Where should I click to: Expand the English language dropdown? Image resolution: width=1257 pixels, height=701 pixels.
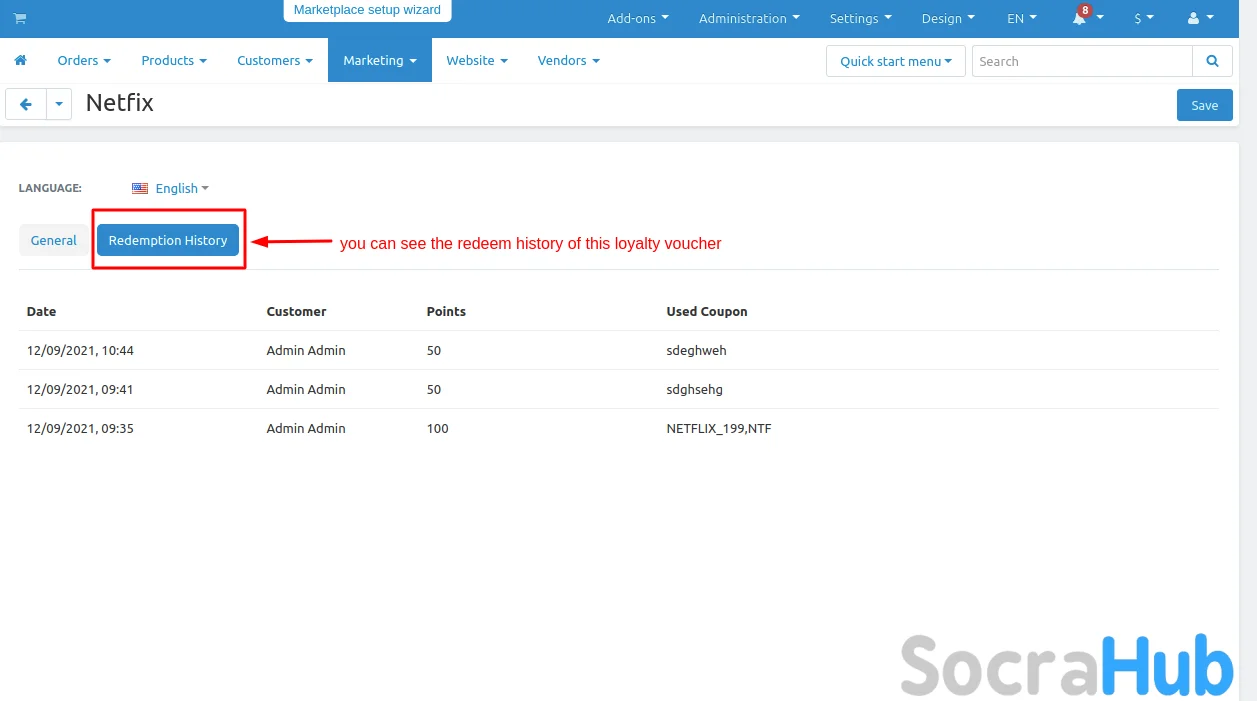182,188
